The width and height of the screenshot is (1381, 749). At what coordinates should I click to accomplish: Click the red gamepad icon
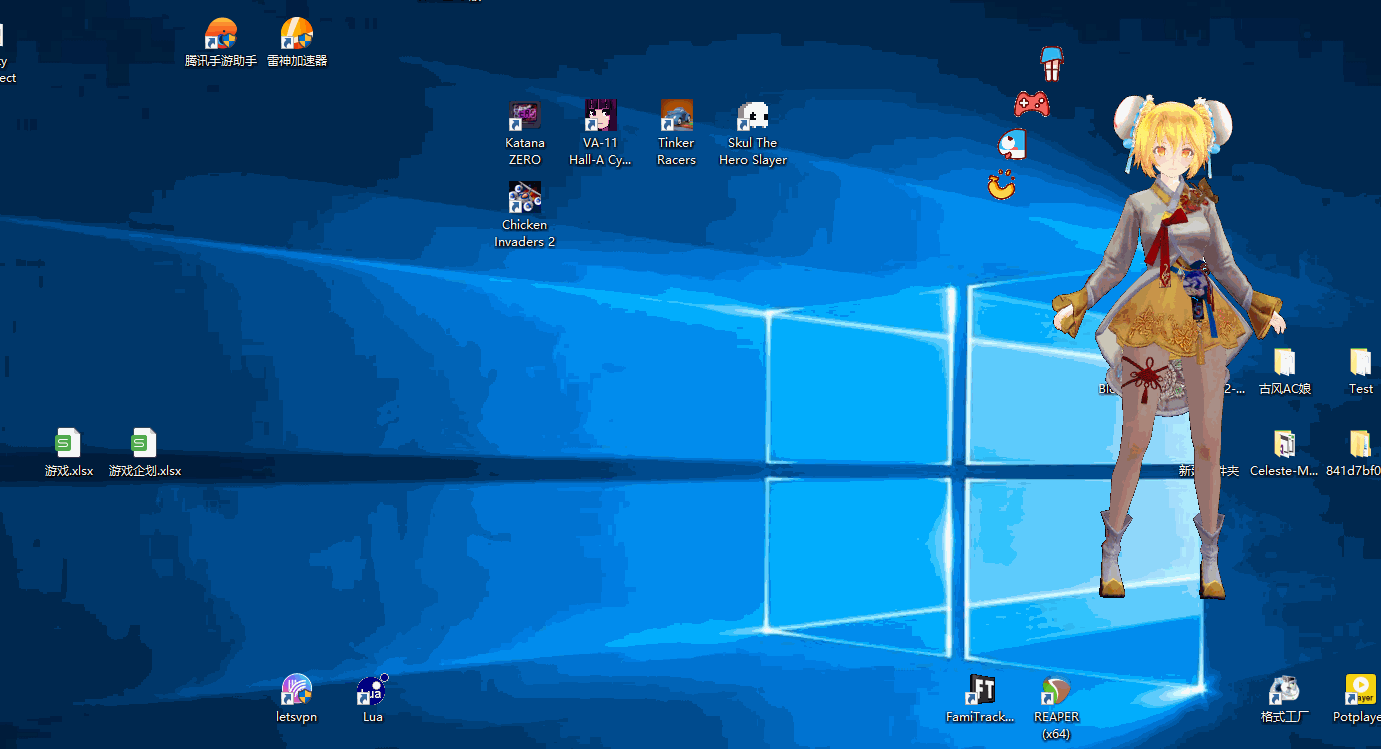[1032, 103]
